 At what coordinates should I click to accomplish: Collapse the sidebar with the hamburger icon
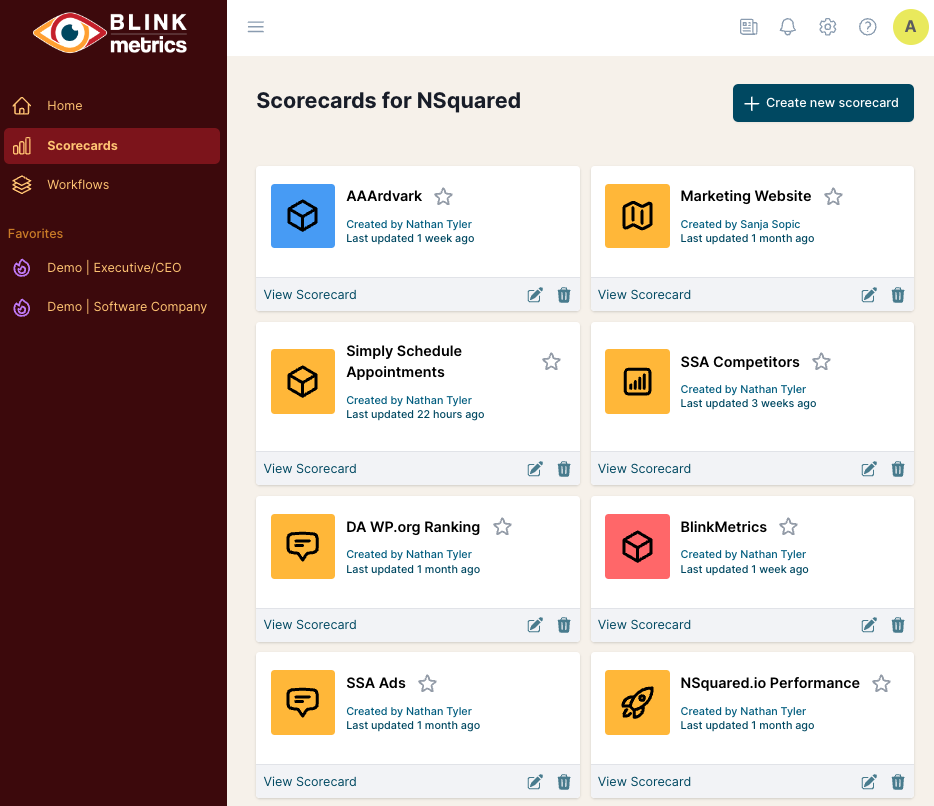tap(256, 27)
